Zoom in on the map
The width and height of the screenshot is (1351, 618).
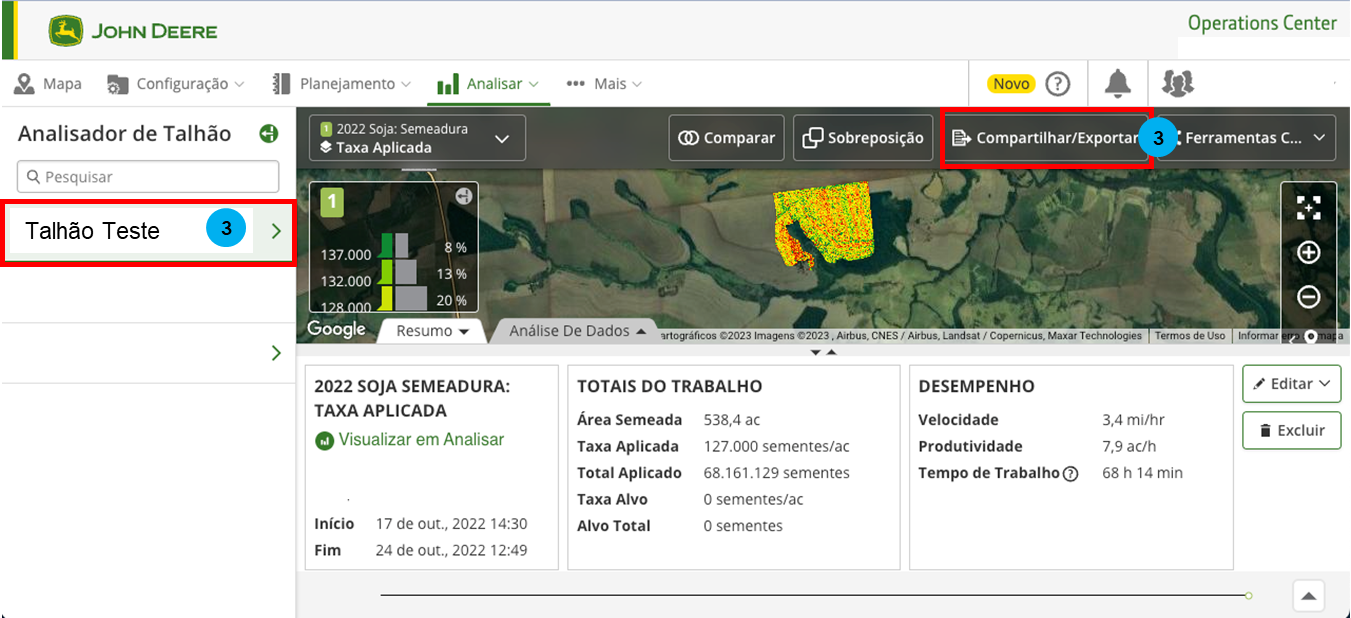click(1308, 253)
